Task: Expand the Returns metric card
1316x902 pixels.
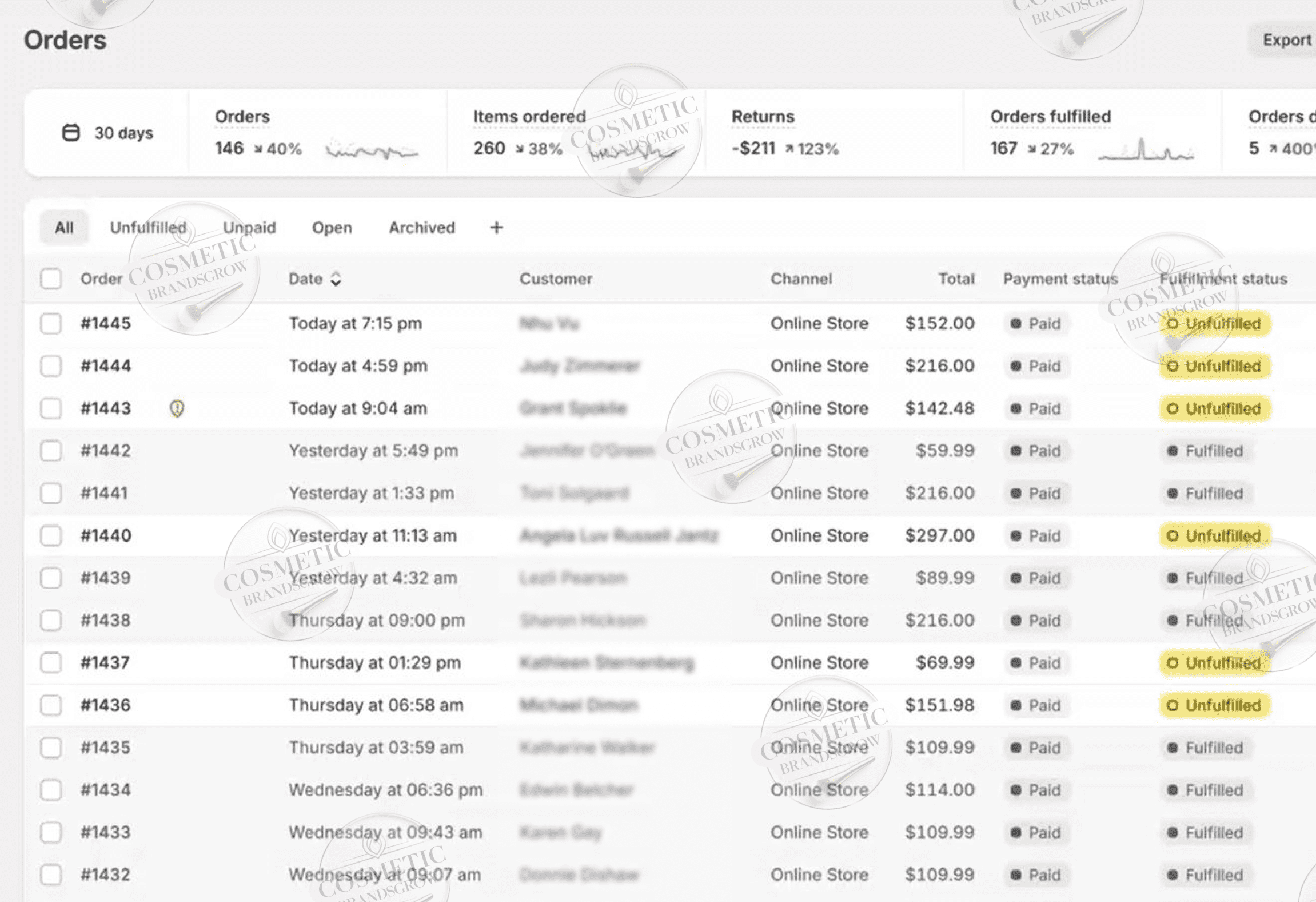Action: [763, 117]
